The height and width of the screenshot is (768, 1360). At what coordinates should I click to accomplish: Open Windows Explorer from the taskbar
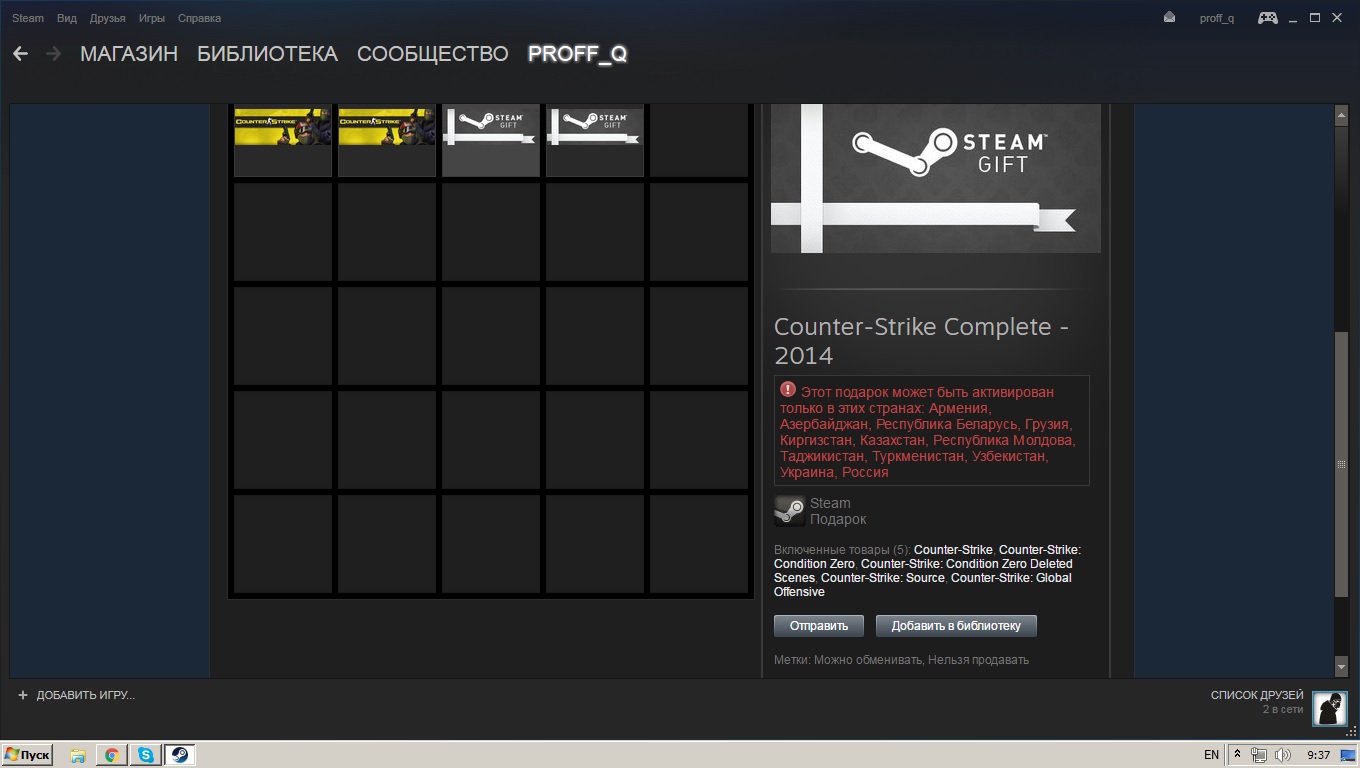pos(78,755)
